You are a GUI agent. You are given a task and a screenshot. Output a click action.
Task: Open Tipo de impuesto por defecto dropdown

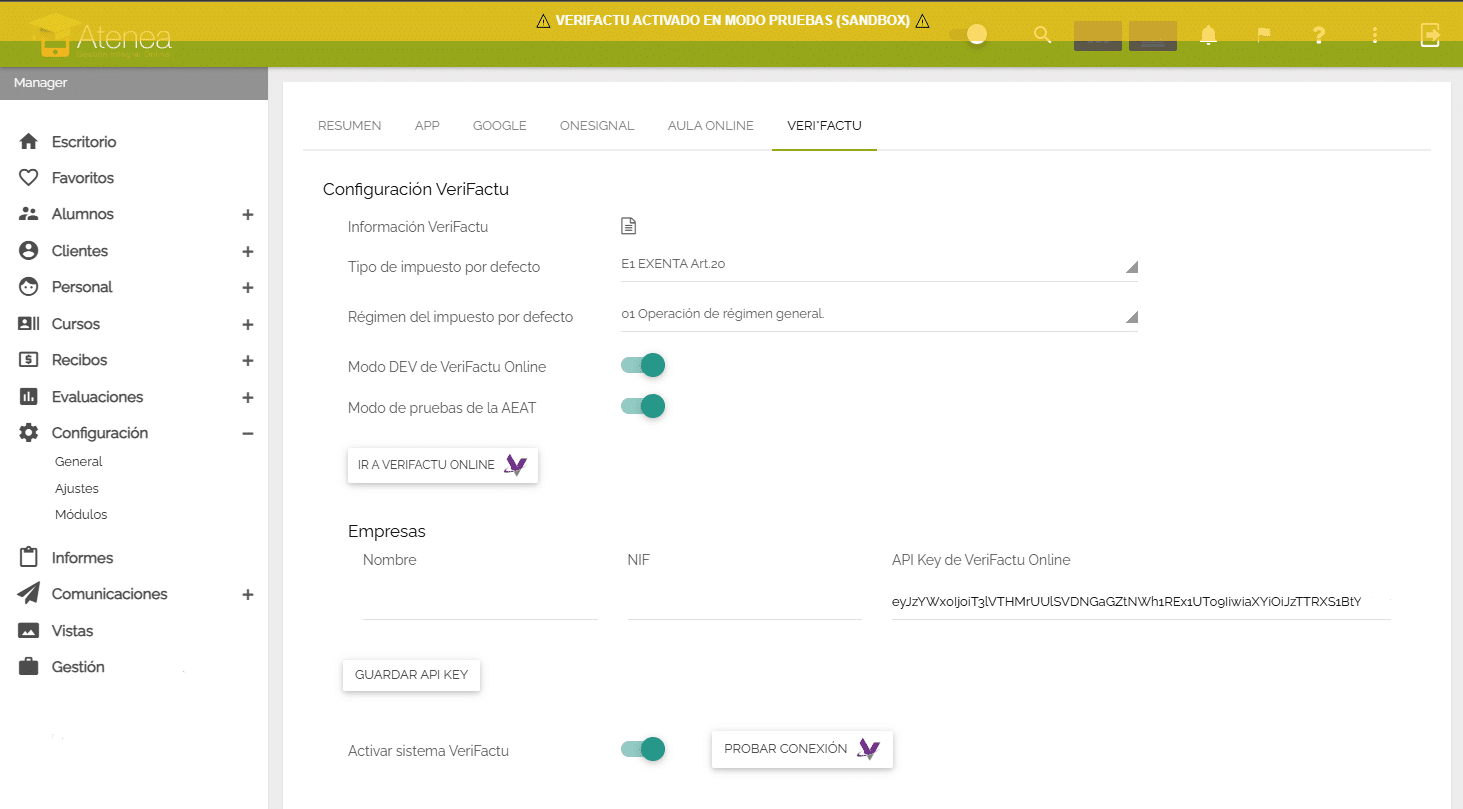coord(878,265)
